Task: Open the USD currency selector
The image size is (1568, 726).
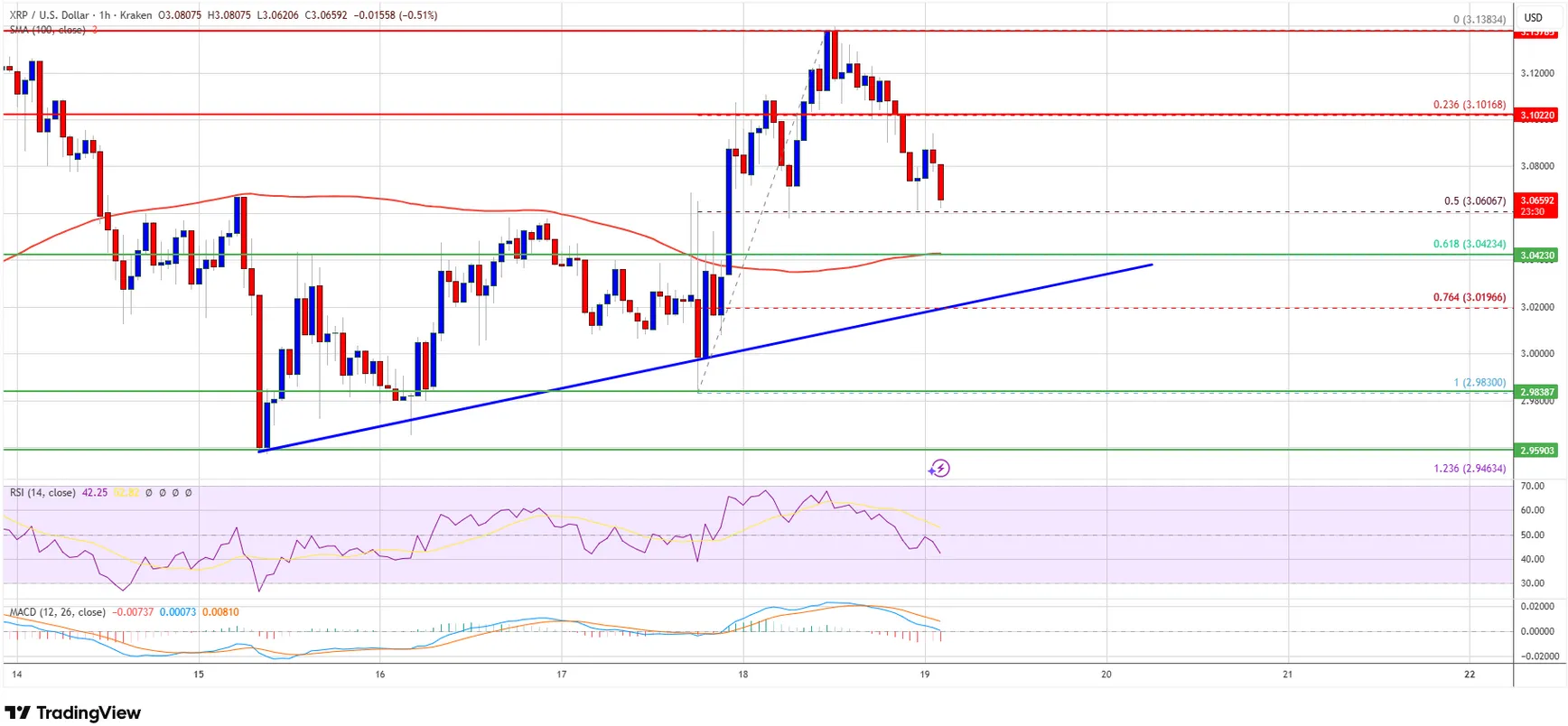Action: (x=1534, y=17)
